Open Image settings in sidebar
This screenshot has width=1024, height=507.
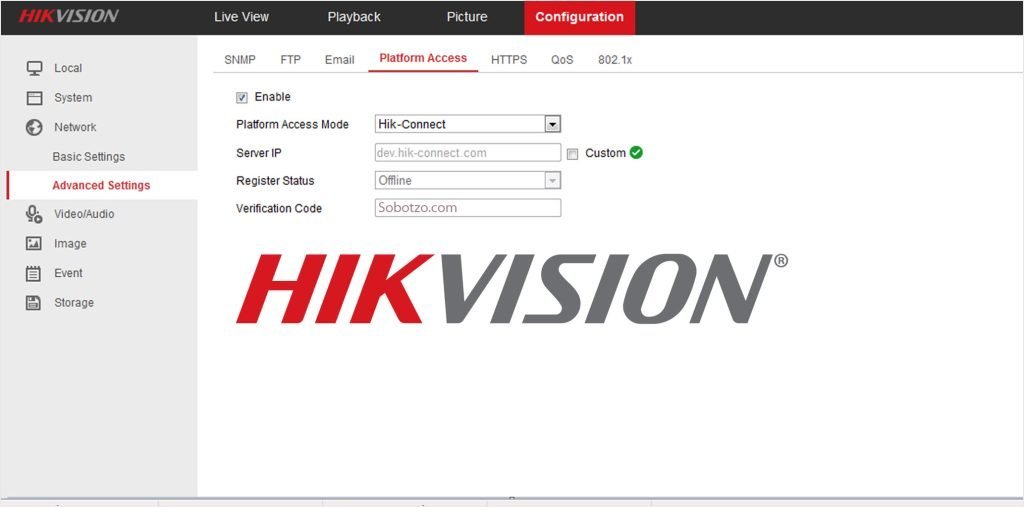71,244
